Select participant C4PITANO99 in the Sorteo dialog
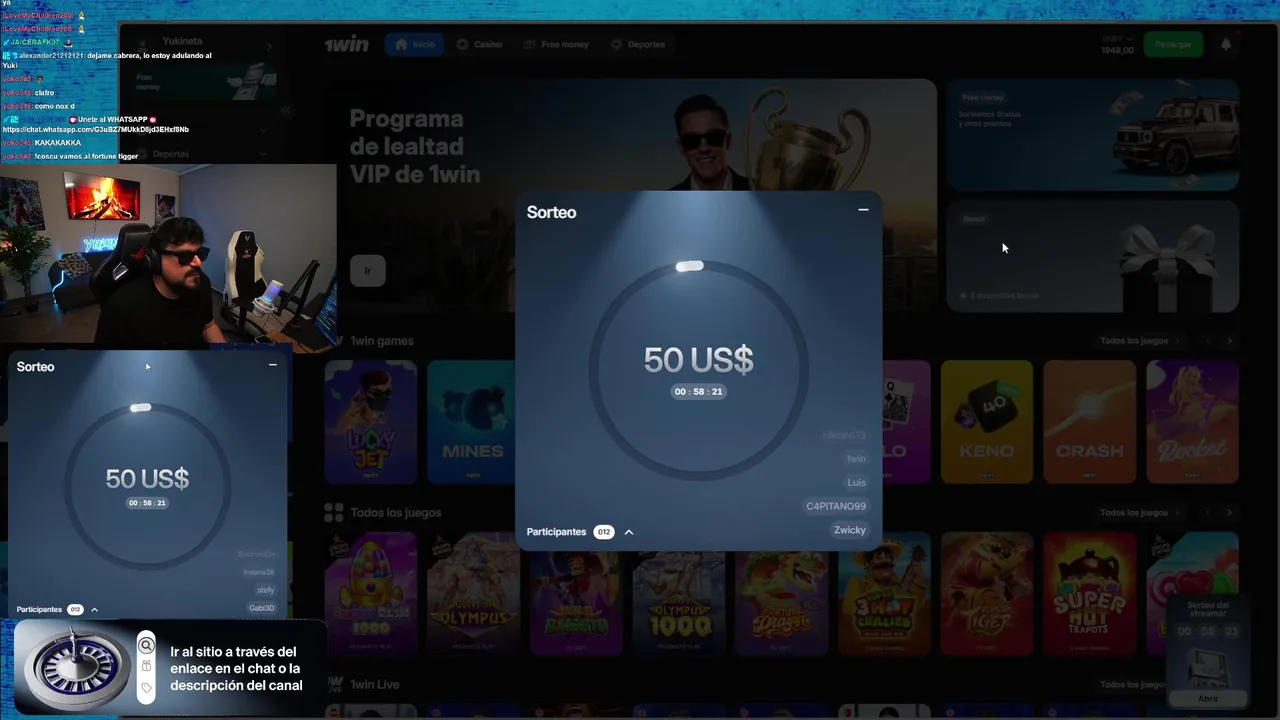Image resolution: width=1280 pixels, height=720 pixels. (x=836, y=506)
